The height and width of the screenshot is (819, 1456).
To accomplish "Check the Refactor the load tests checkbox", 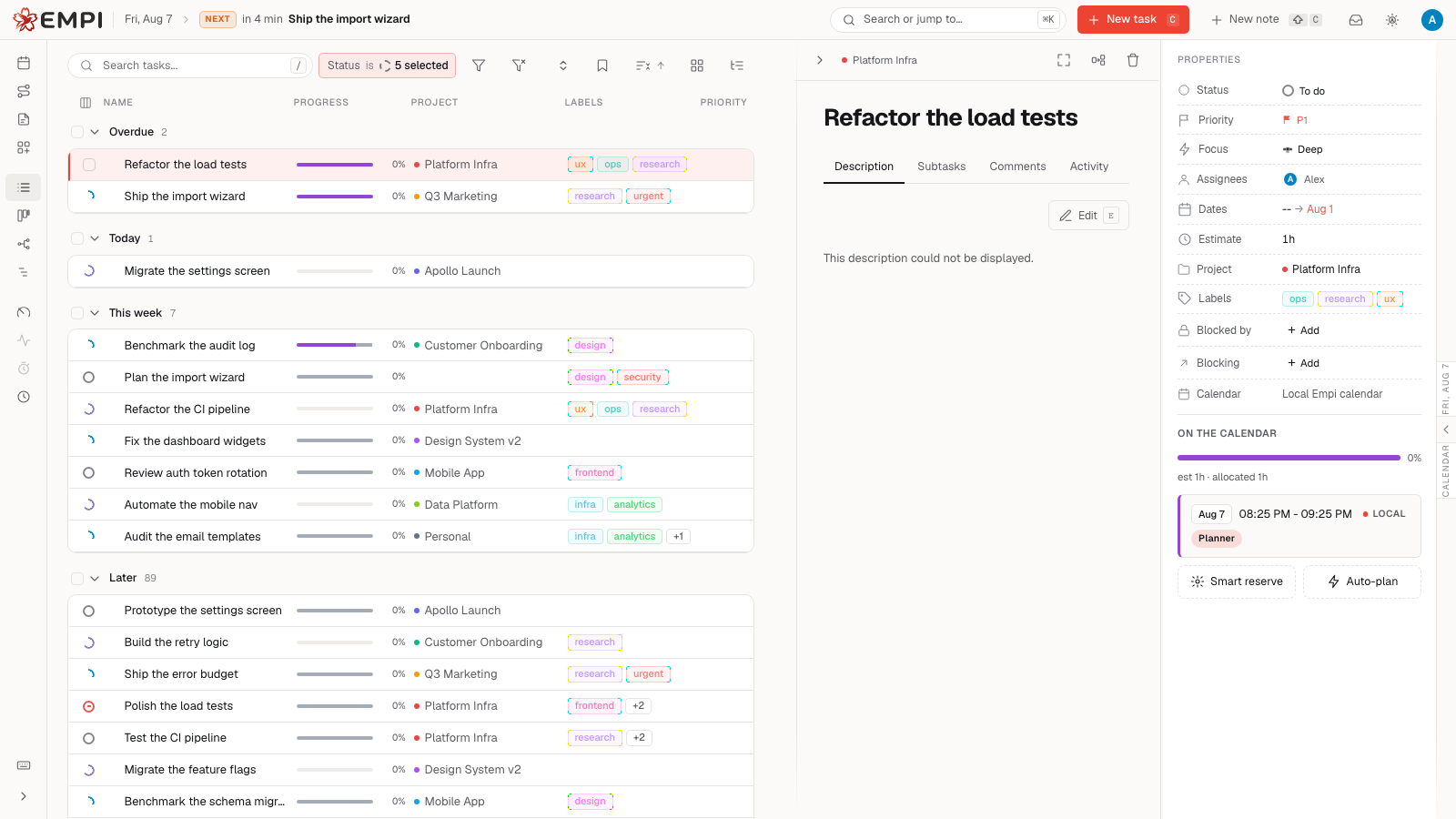I will click(x=89, y=165).
